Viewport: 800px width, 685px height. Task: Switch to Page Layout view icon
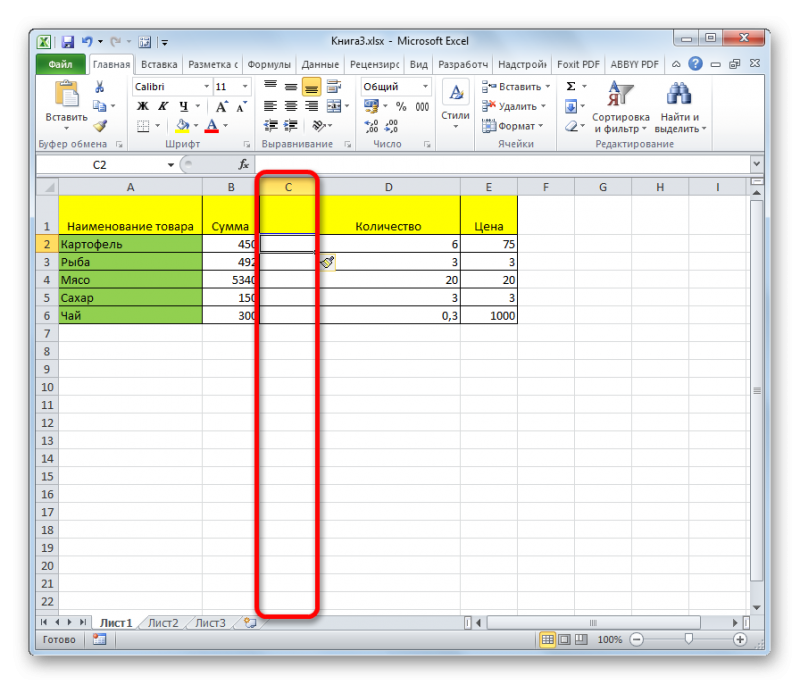pyautogui.click(x=564, y=640)
